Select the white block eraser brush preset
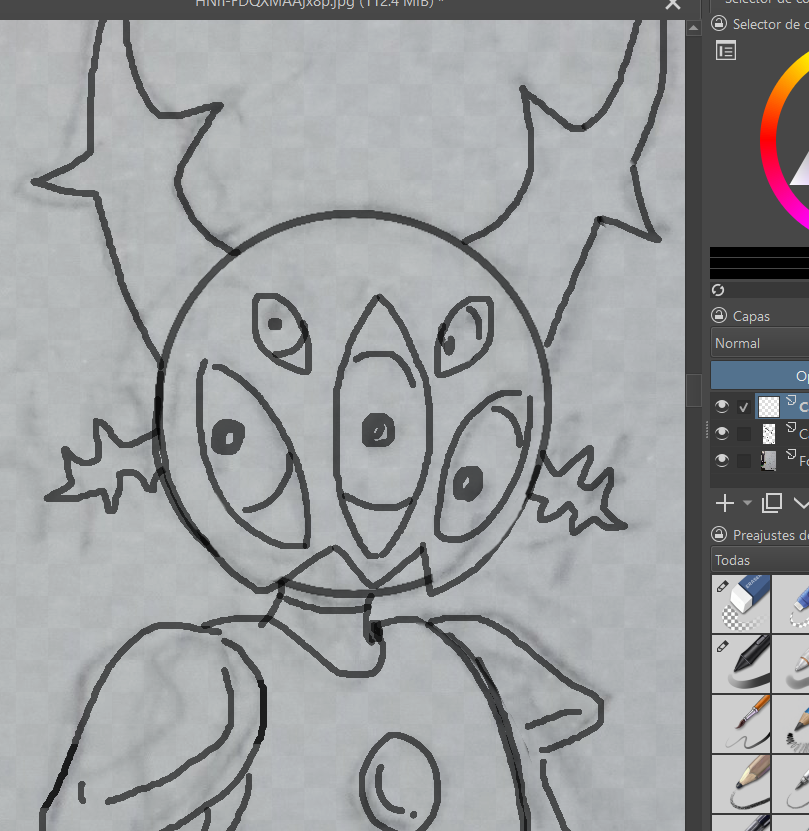Image resolution: width=809 pixels, height=831 pixels. point(741,604)
